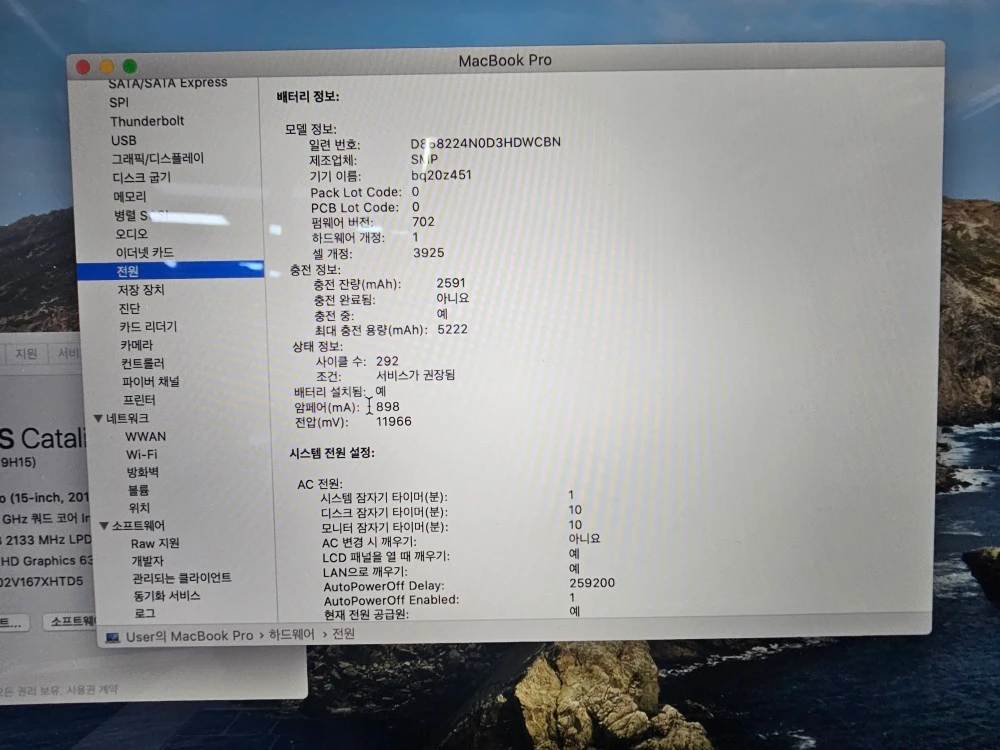
Task: Select 로그 under 소프트웨어
Action: coord(145,613)
